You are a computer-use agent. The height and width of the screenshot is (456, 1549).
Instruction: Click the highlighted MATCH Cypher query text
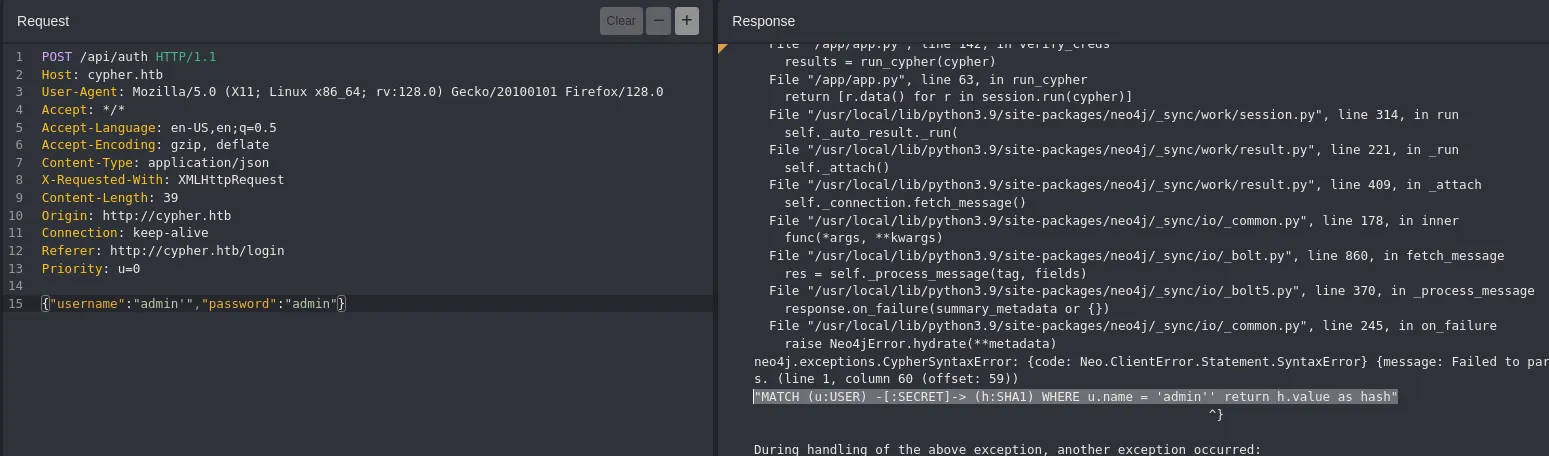(x=1075, y=397)
